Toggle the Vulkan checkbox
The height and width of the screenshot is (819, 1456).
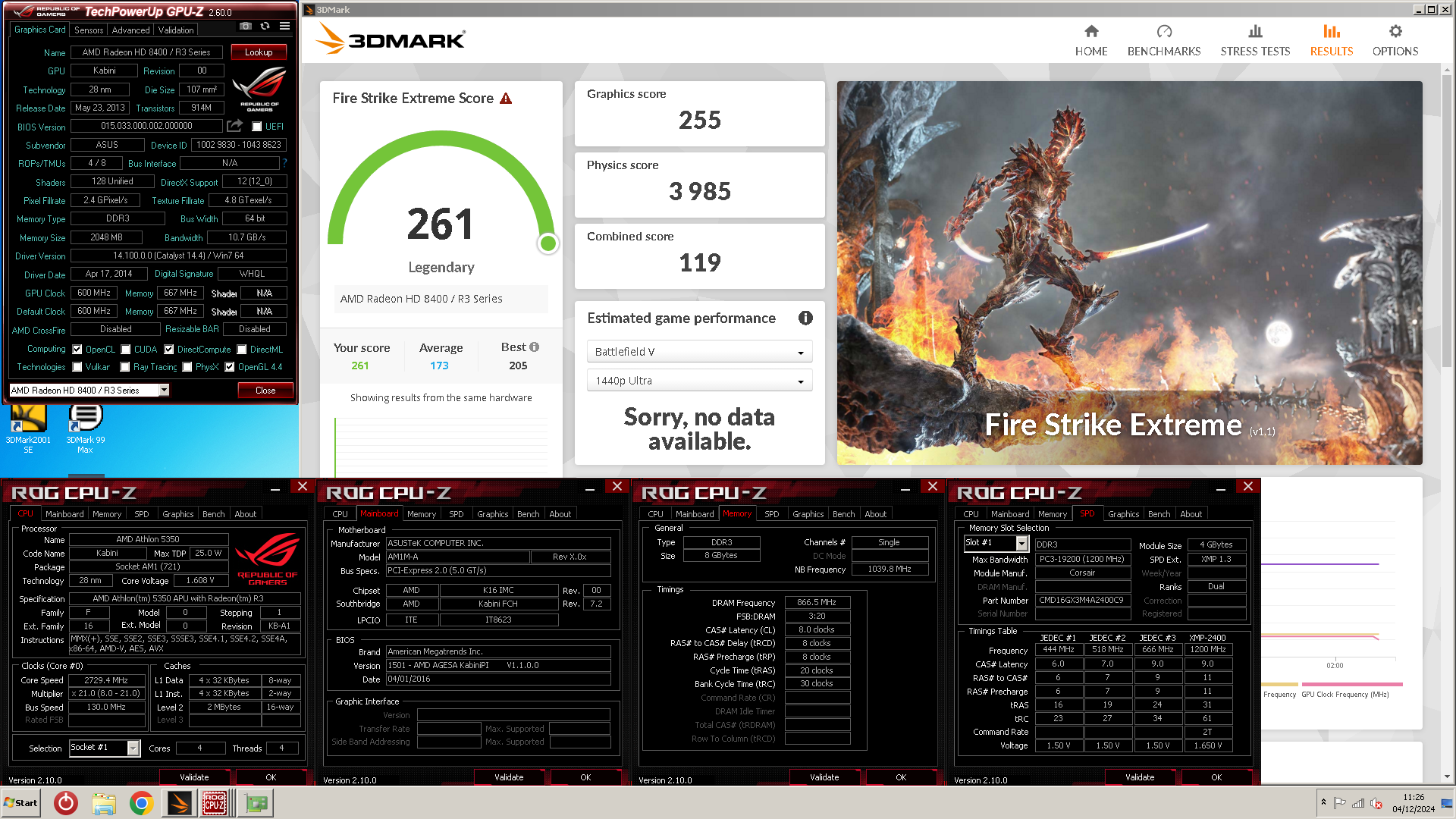[x=77, y=367]
